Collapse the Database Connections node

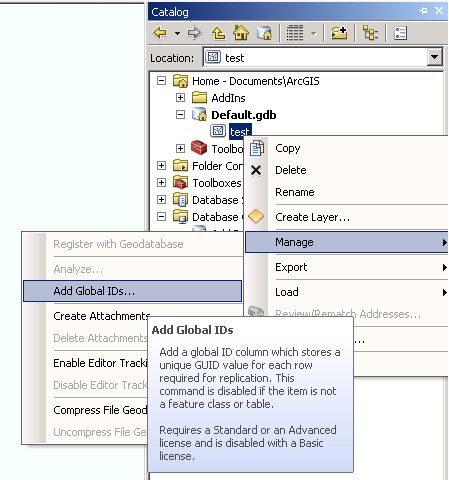tap(161, 217)
